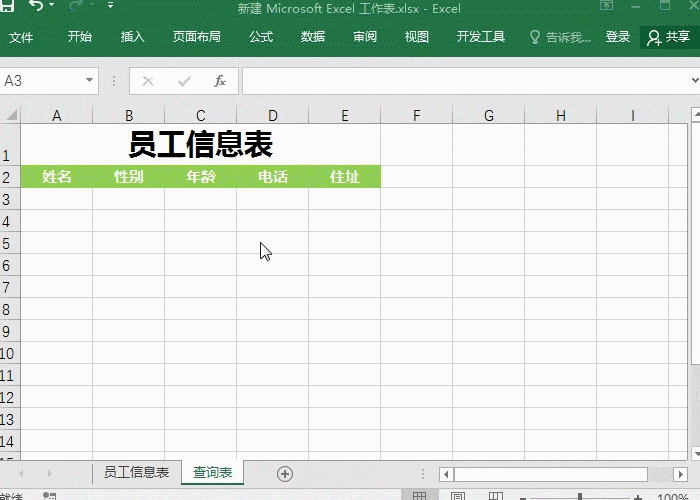Click the Save icon in quick access toolbar
700x500 pixels.
pyautogui.click(x=7, y=5)
